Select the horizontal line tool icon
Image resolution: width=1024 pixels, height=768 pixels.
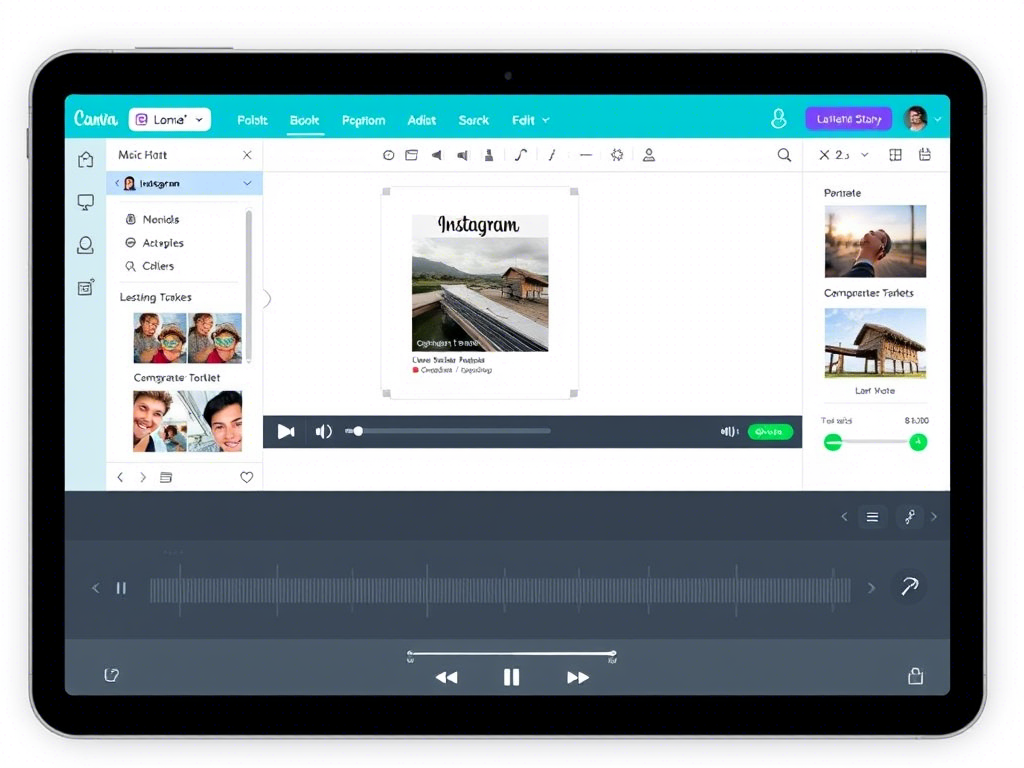point(586,155)
